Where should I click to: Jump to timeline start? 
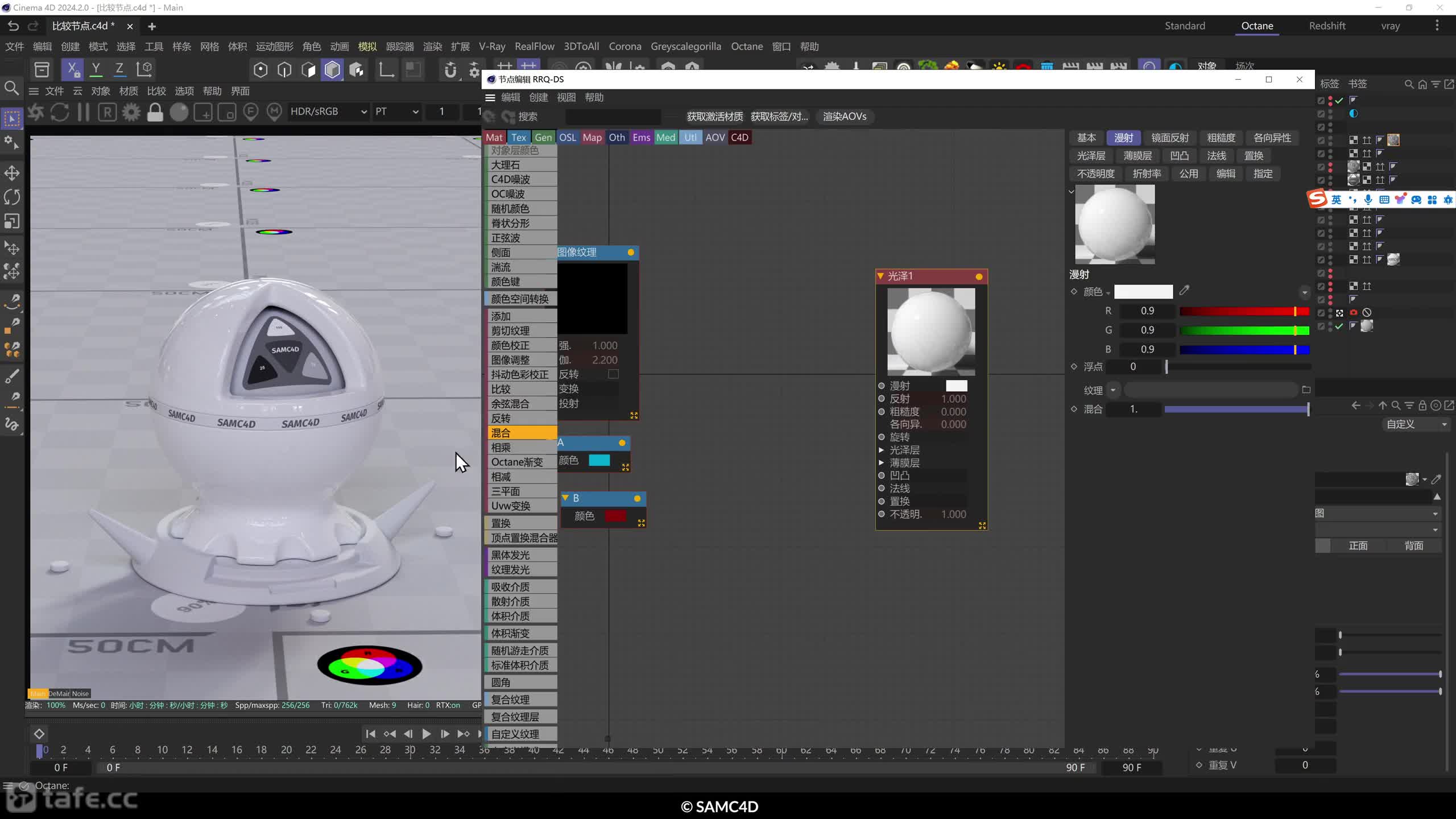(x=370, y=734)
